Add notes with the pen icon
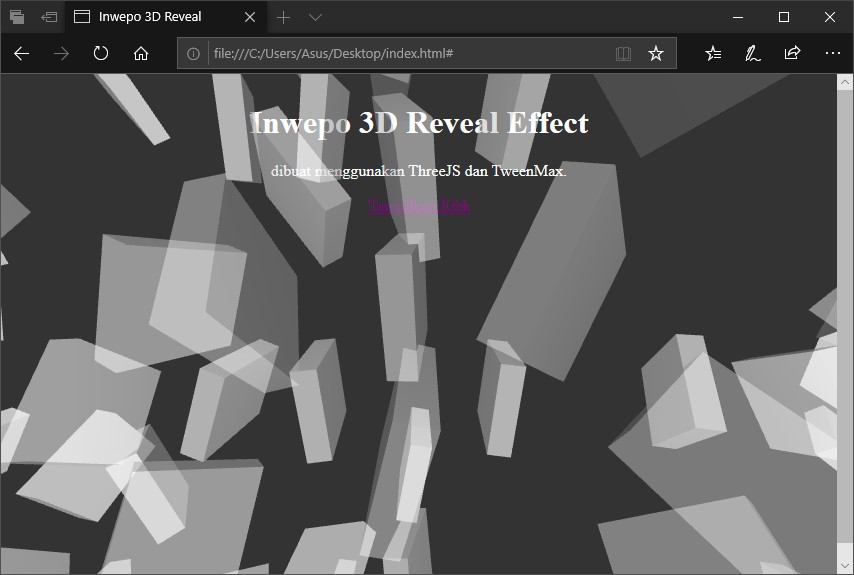Image resolution: width=854 pixels, height=575 pixels. tap(753, 53)
